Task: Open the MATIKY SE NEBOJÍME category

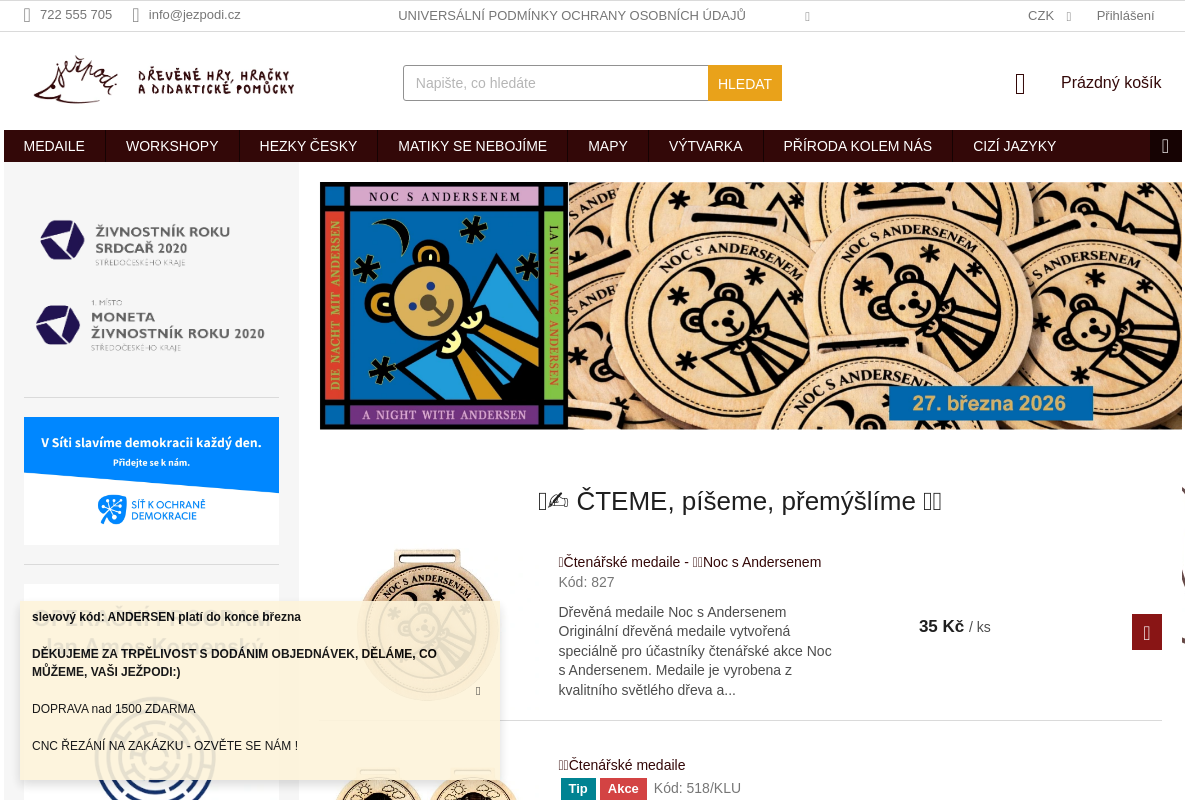Action: pyautogui.click(x=472, y=146)
